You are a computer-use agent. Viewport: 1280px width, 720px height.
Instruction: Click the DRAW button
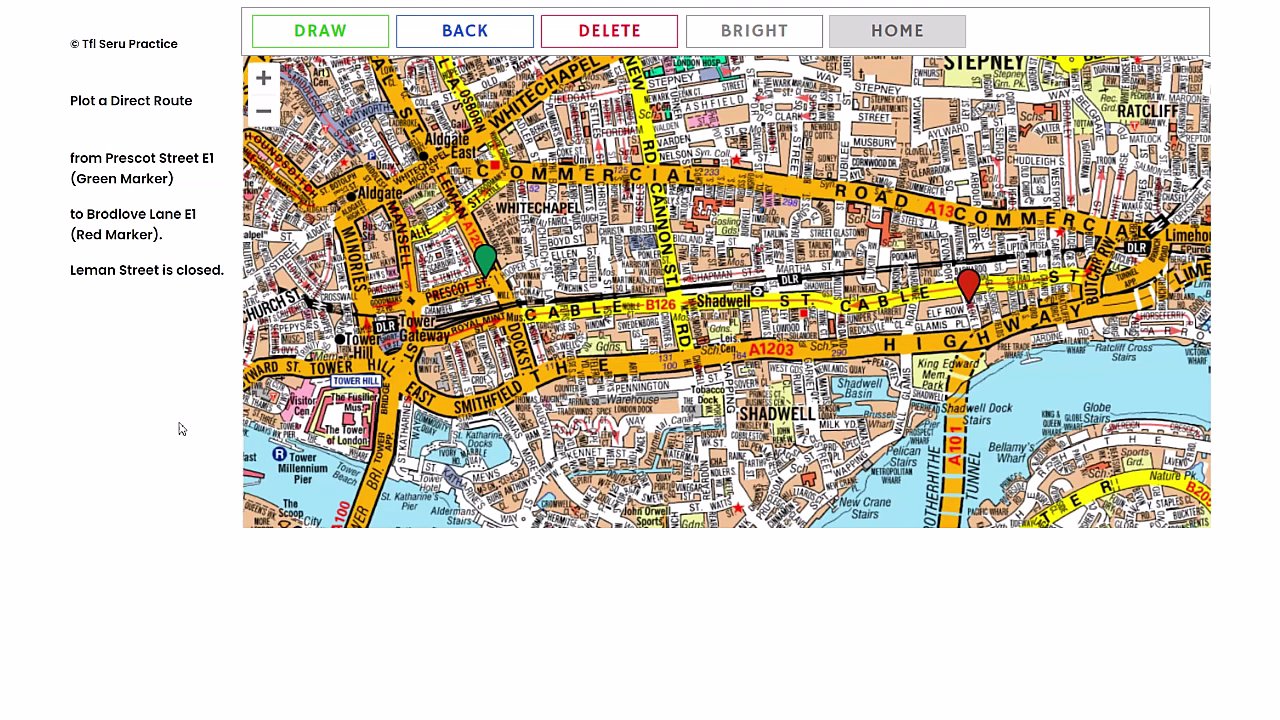[320, 31]
